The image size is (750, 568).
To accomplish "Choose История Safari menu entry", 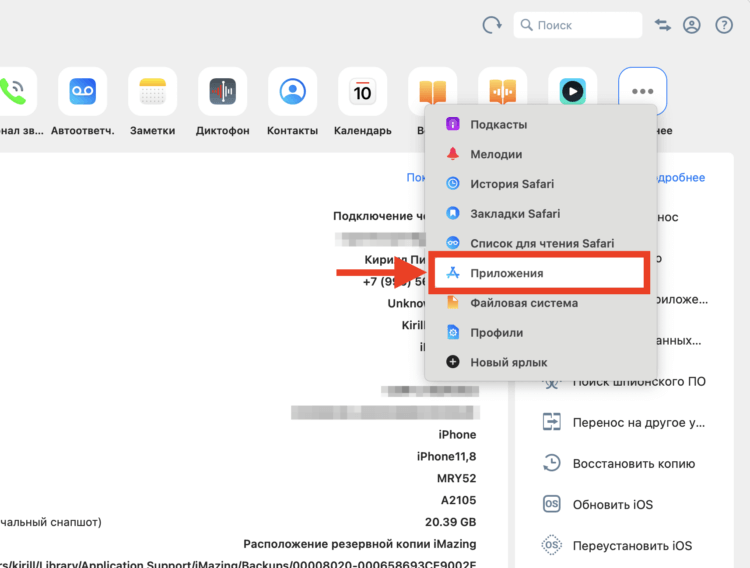I will click(x=540, y=184).
